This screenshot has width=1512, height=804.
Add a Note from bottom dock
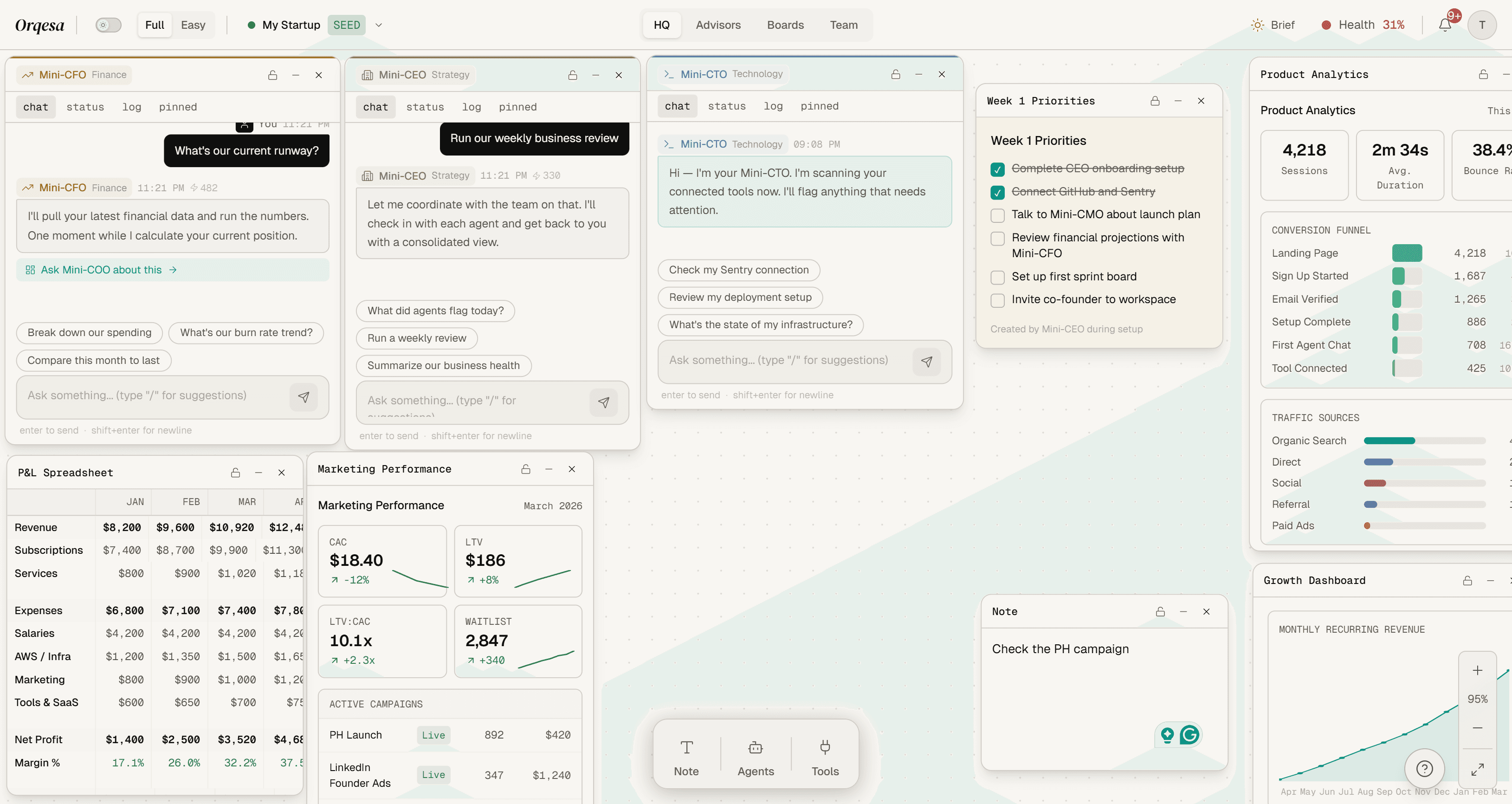coord(686,758)
